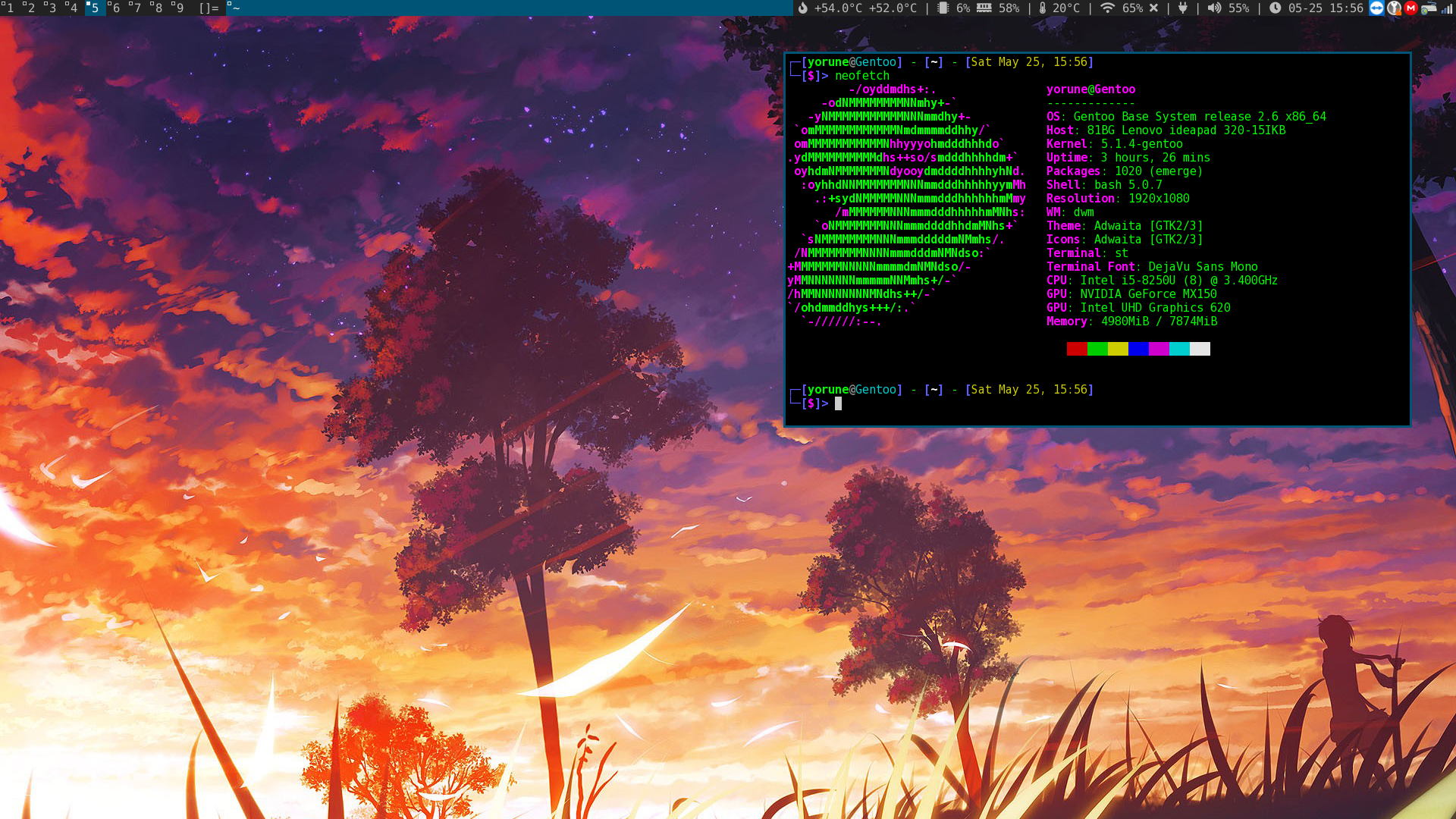Click the Memory: 4980MiB / 7874MiB line
The height and width of the screenshot is (819, 1456).
click(x=1132, y=322)
